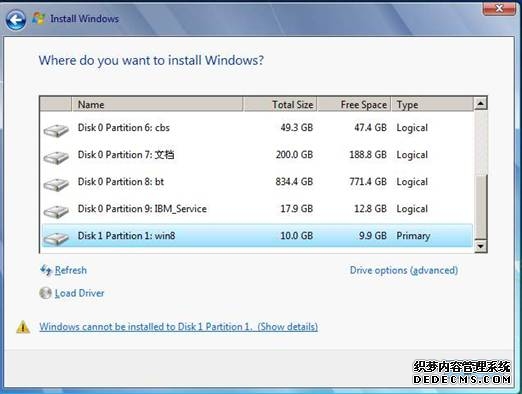Click the 49.3 GB total size cell
Image resolution: width=522 pixels, height=394 pixels.
click(297, 128)
